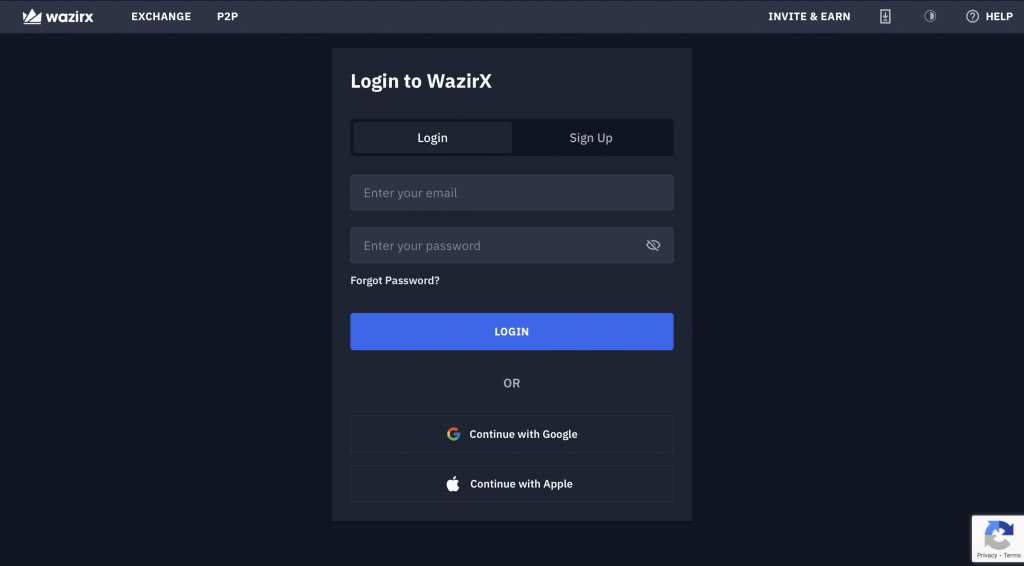Focus the Enter your email field
This screenshot has height=566, width=1024.
point(512,193)
